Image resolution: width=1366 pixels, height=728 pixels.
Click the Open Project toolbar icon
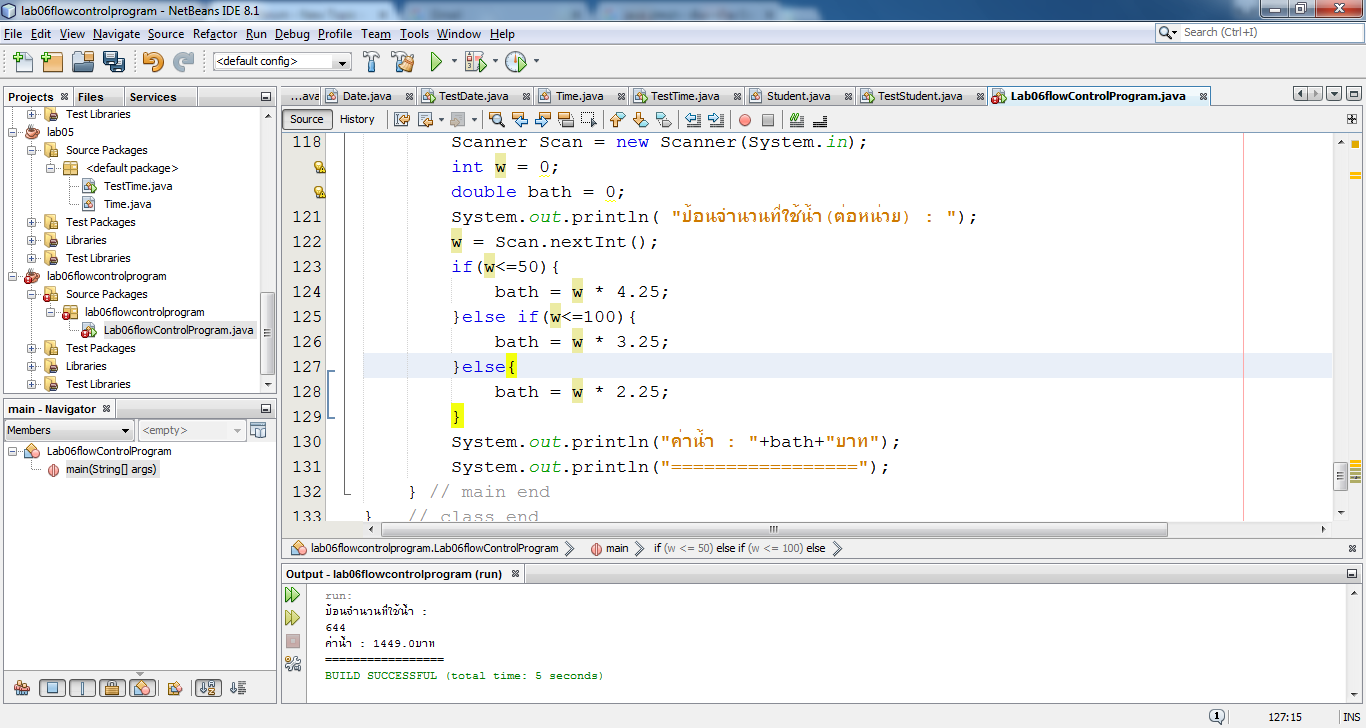[x=83, y=62]
